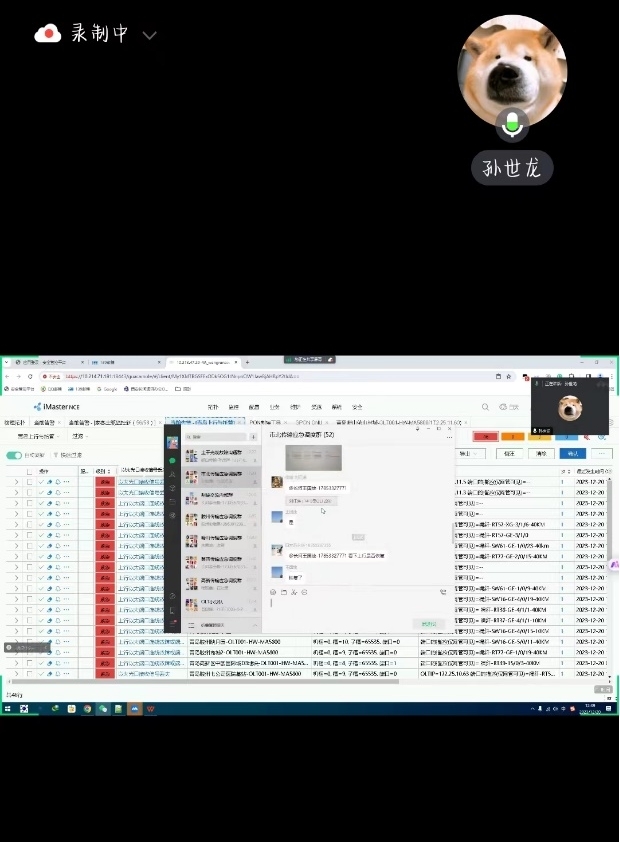Click the green chat icon in the WeChat sidebar
620x843 pixels.
(172, 460)
